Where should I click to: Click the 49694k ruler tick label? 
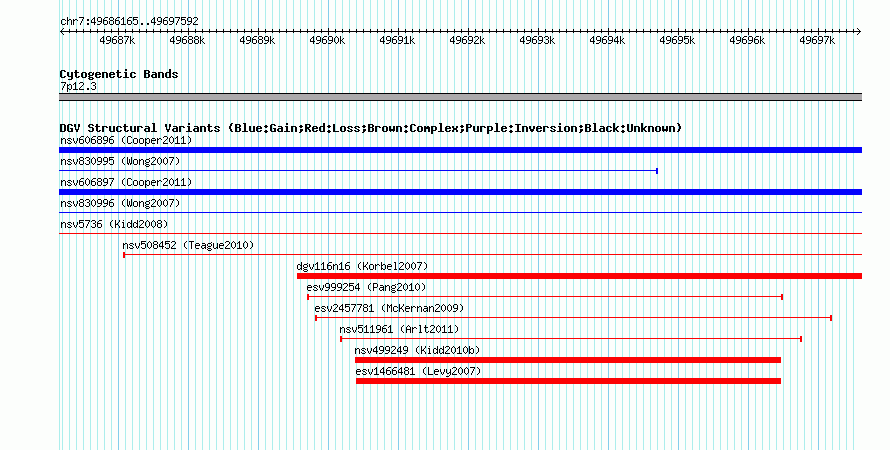[x=607, y=40]
